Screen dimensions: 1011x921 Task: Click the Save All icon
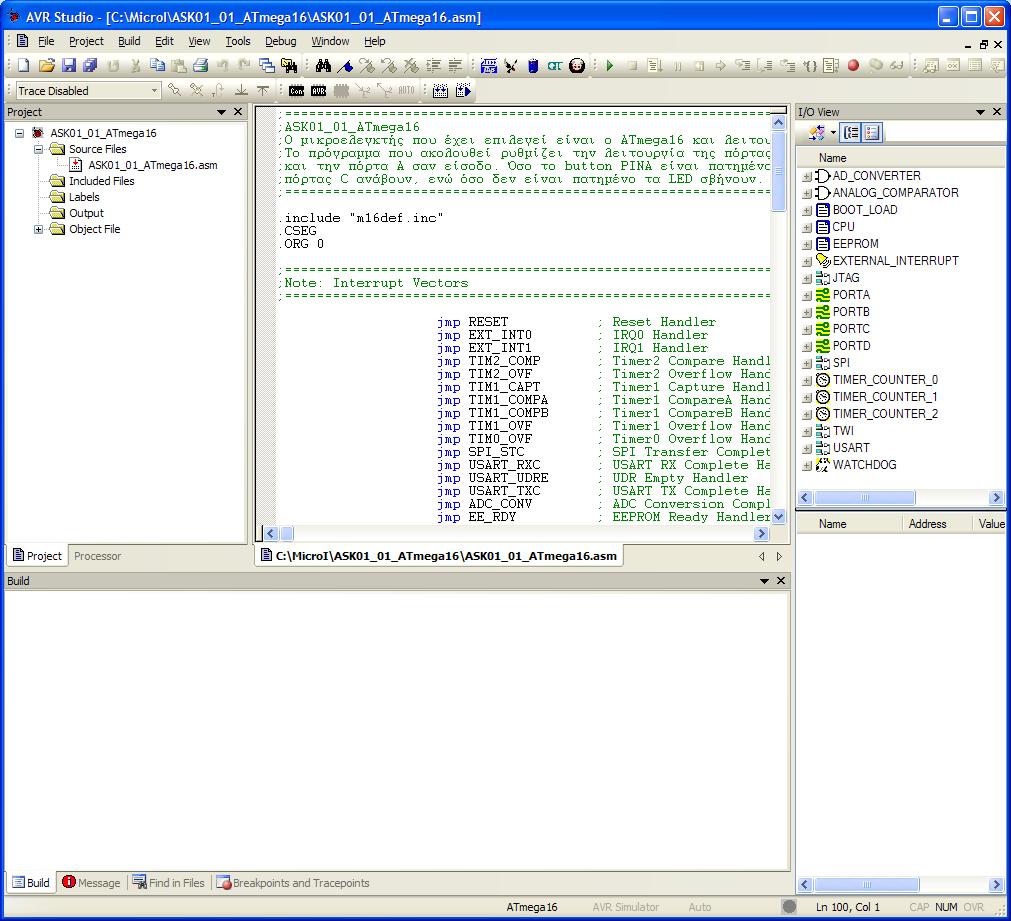point(90,66)
